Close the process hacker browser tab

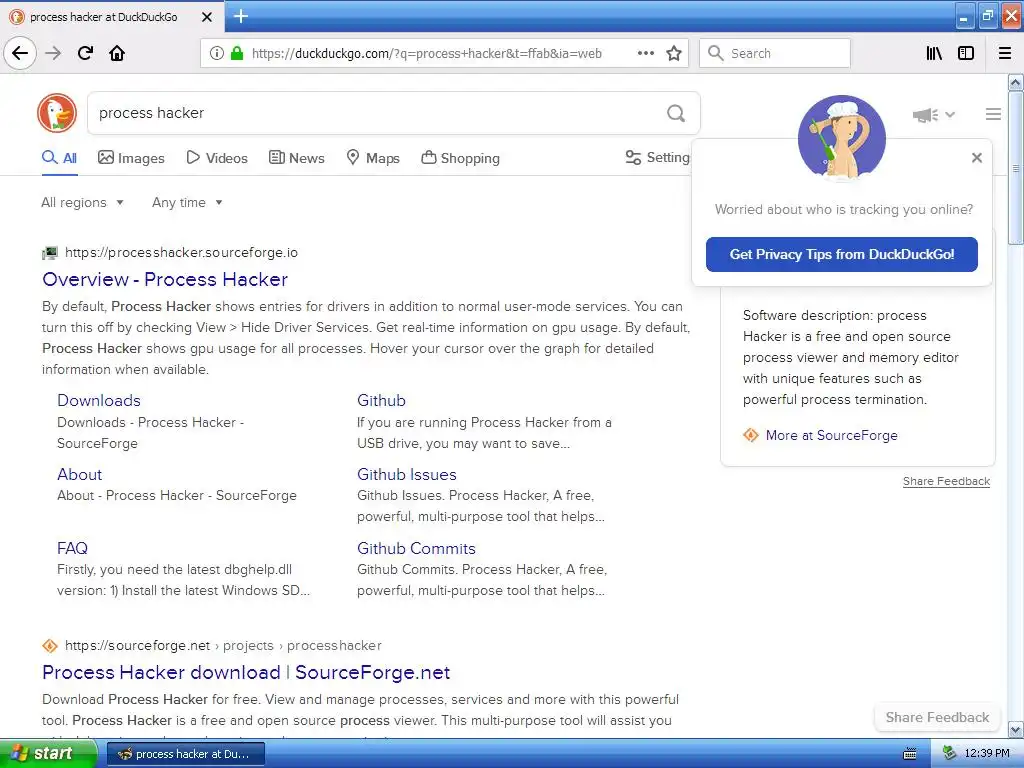[x=207, y=17]
